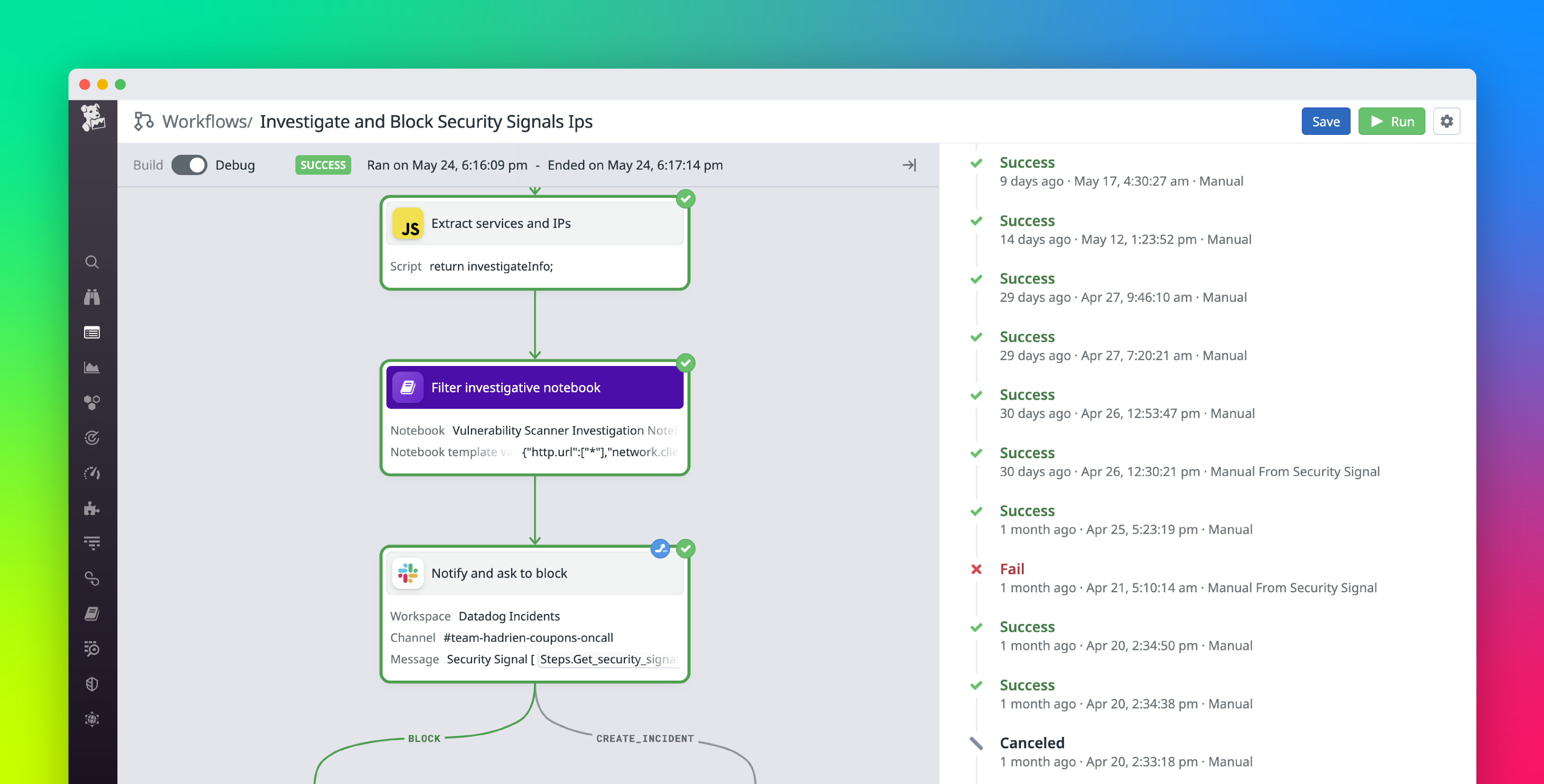The height and width of the screenshot is (784, 1544).
Task: Open workflow settings via the gear icon
Action: coord(1446,121)
